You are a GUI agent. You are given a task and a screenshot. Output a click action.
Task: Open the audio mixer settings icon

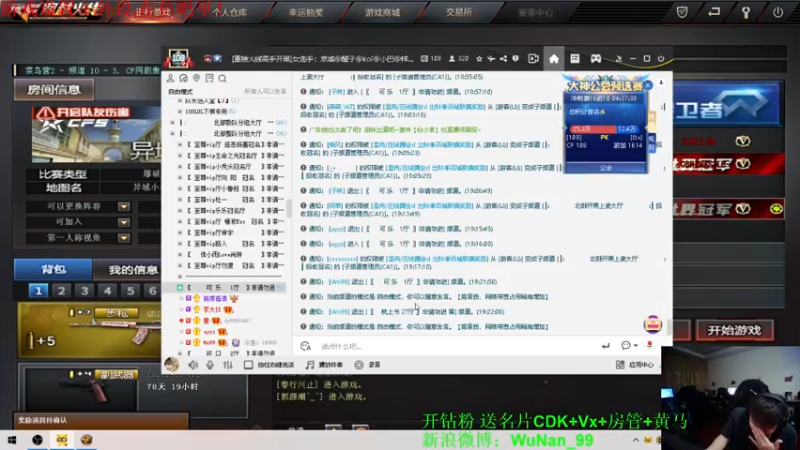pyautogui.click(x=228, y=365)
